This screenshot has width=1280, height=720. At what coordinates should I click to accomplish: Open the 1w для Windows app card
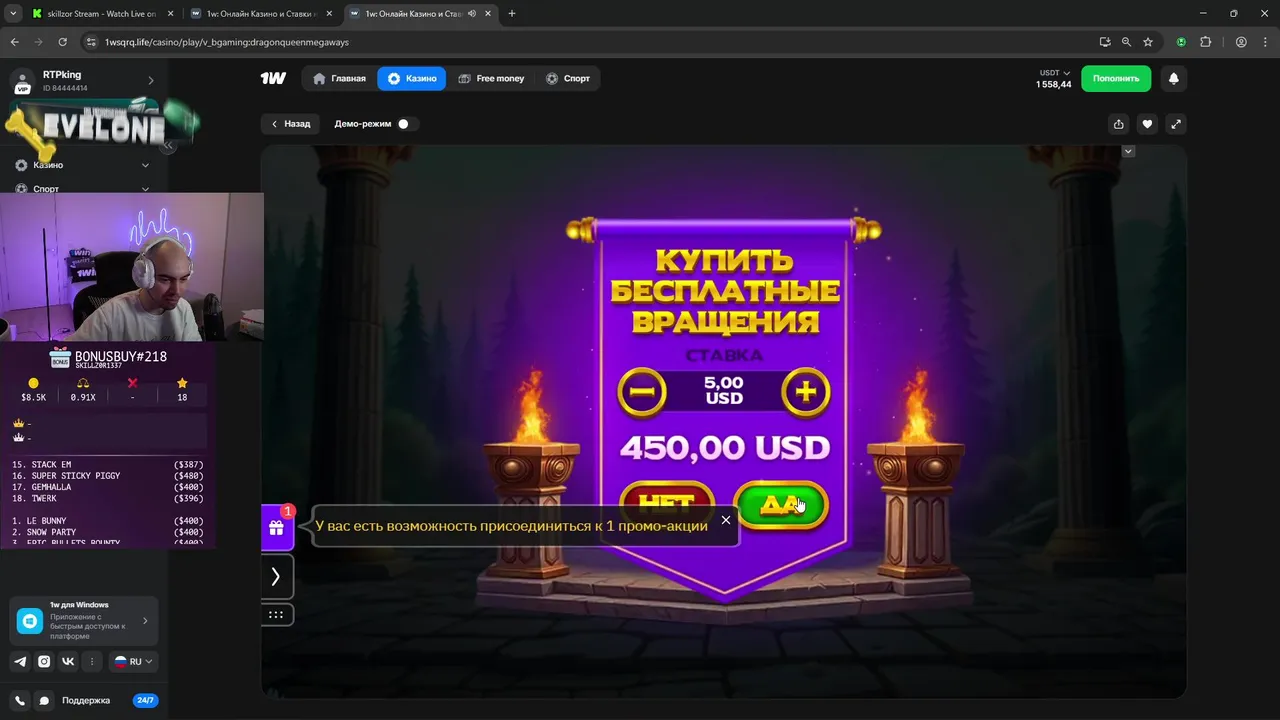point(84,621)
